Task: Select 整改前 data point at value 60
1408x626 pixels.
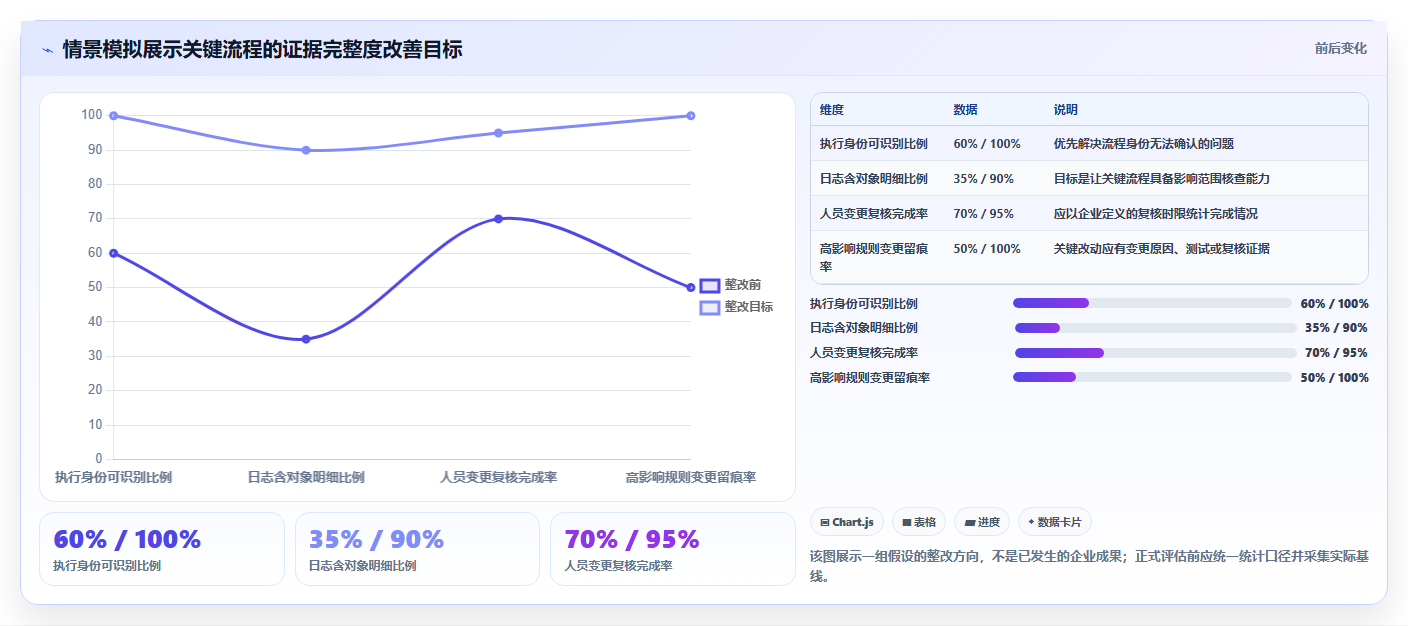Action: pyautogui.click(x=114, y=253)
